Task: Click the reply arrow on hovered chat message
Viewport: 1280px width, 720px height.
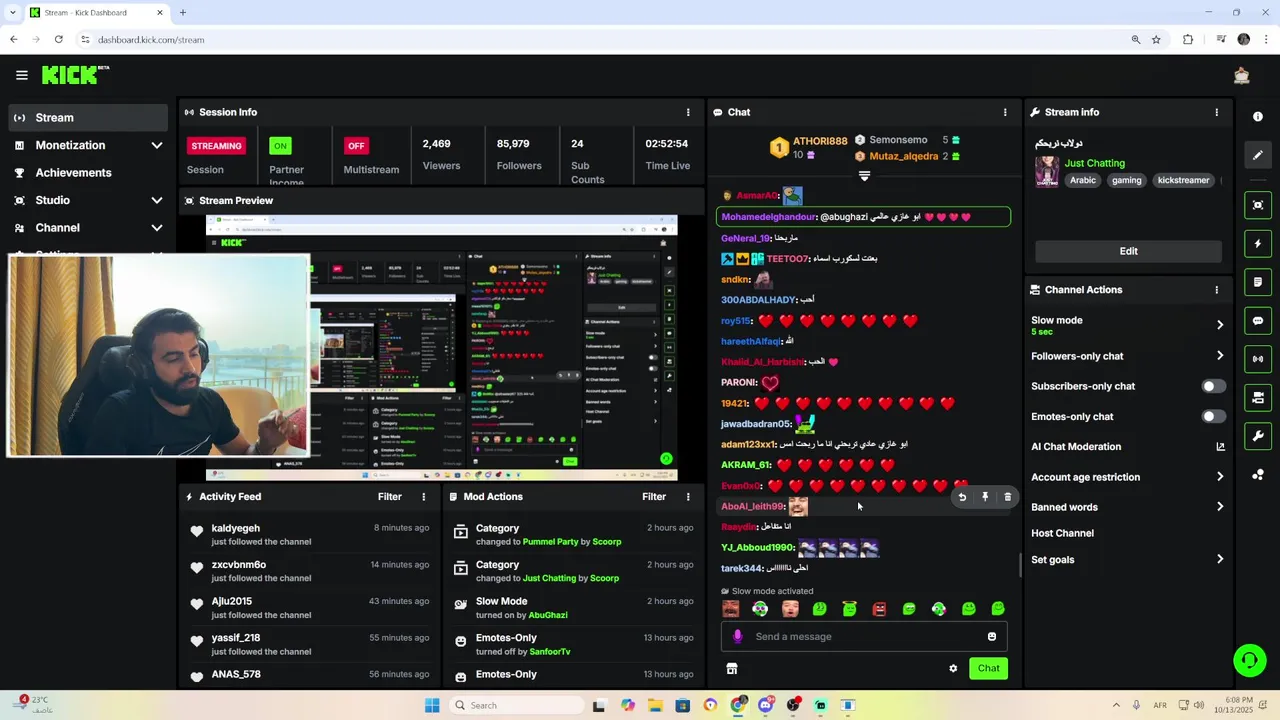Action: tap(962, 497)
